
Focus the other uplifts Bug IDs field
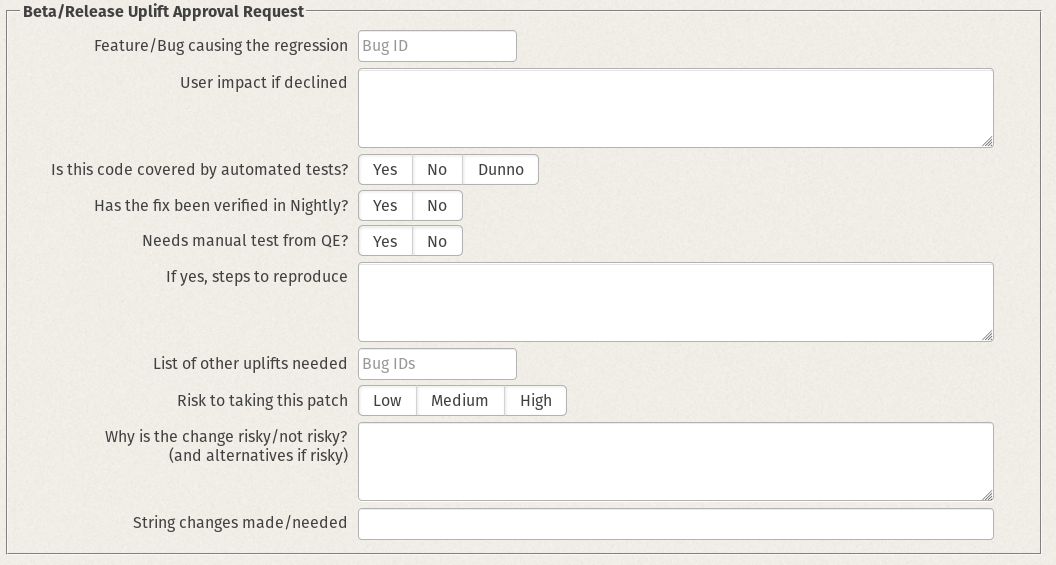[x=437, y=364]
